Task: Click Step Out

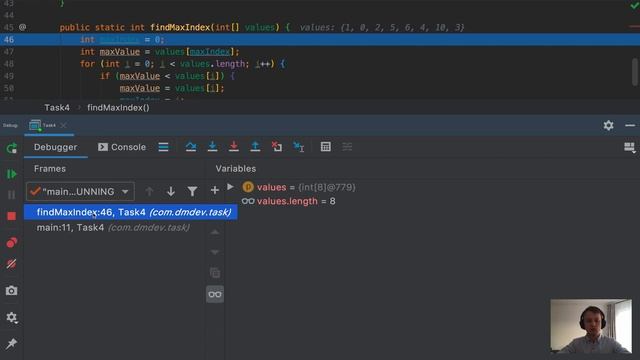Action: pyautogui.click(x=255, y=147)
